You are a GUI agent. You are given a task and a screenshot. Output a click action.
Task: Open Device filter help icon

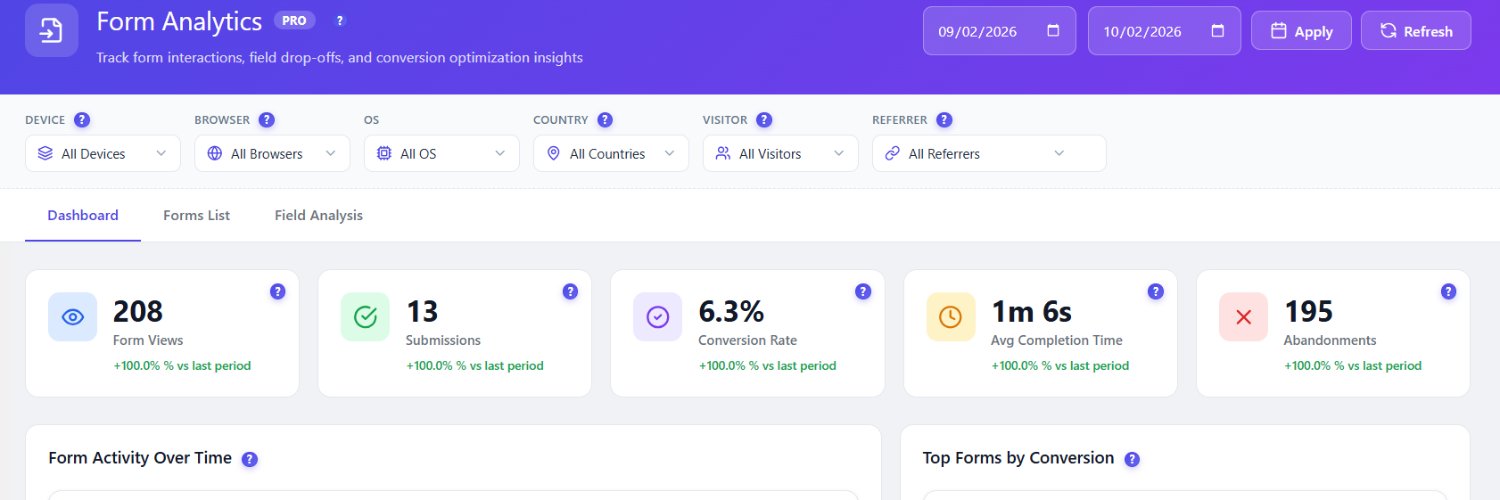click(82, 120)
